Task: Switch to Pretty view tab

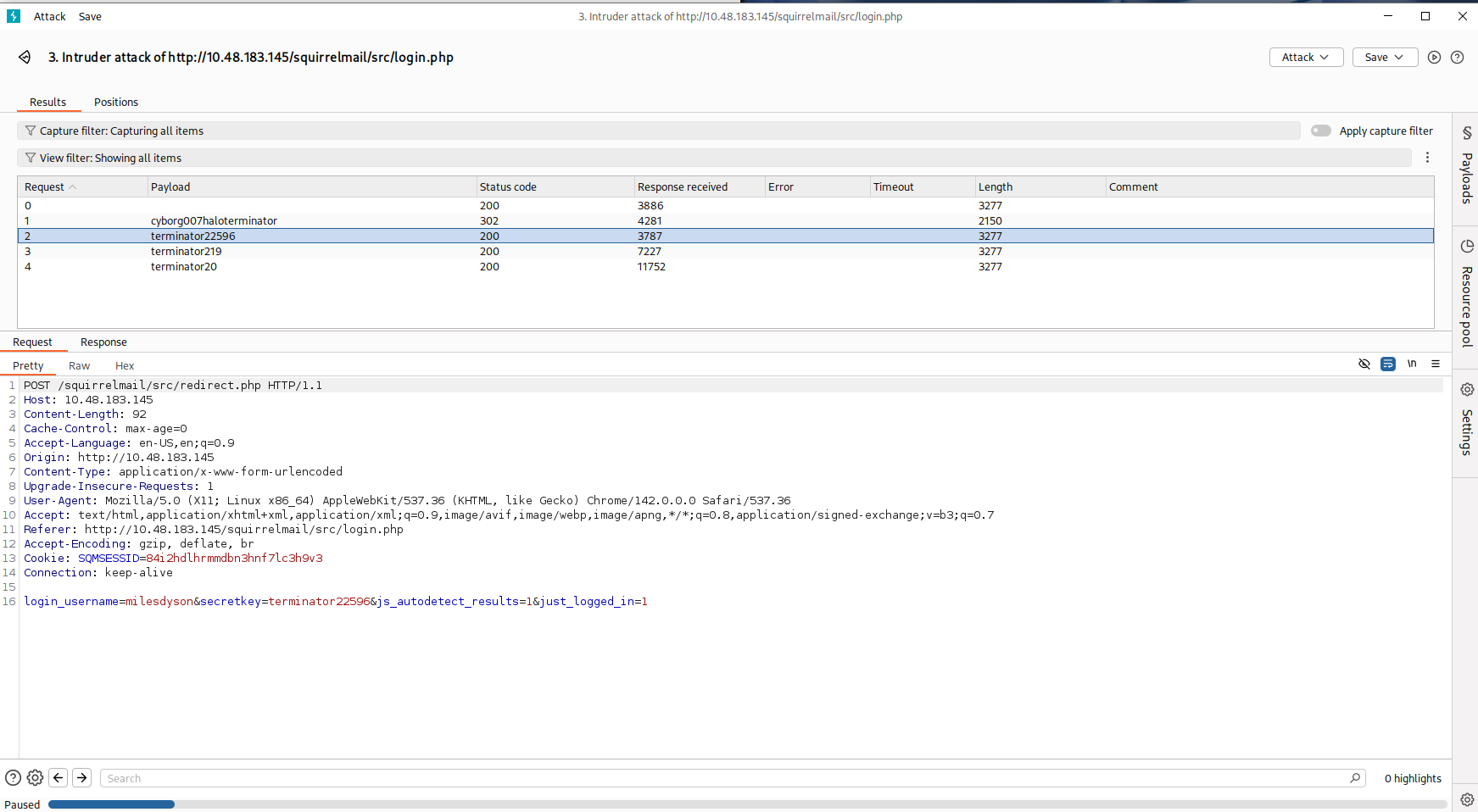Action: pyautogui.click(x=28, y=365)
